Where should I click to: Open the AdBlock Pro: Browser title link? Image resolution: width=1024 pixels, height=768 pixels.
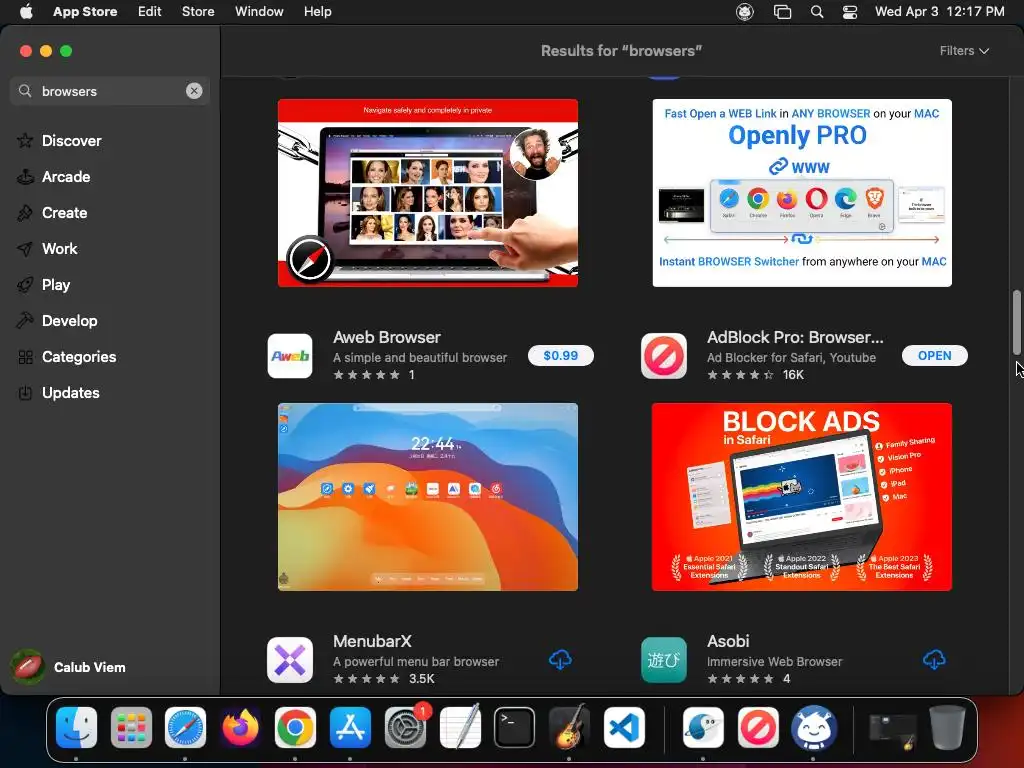(795, 337)
